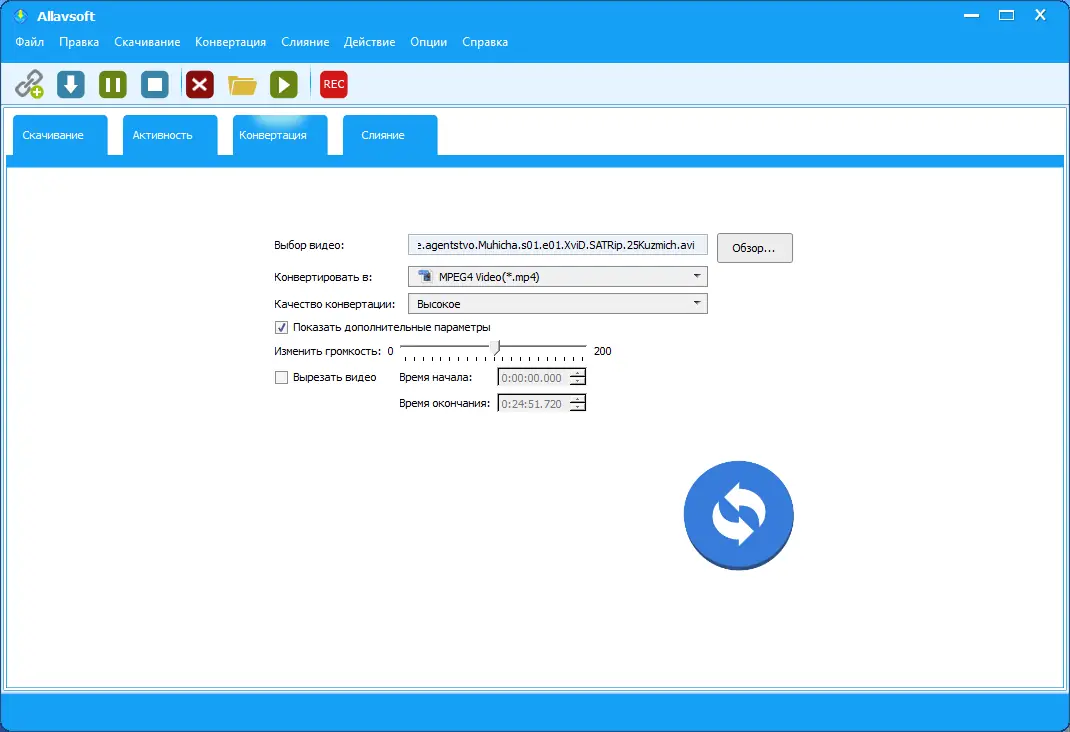This screenshot has height=732, width=1070.
Task: Decrease start time with down spinner arrow
Action: point(578,381)
